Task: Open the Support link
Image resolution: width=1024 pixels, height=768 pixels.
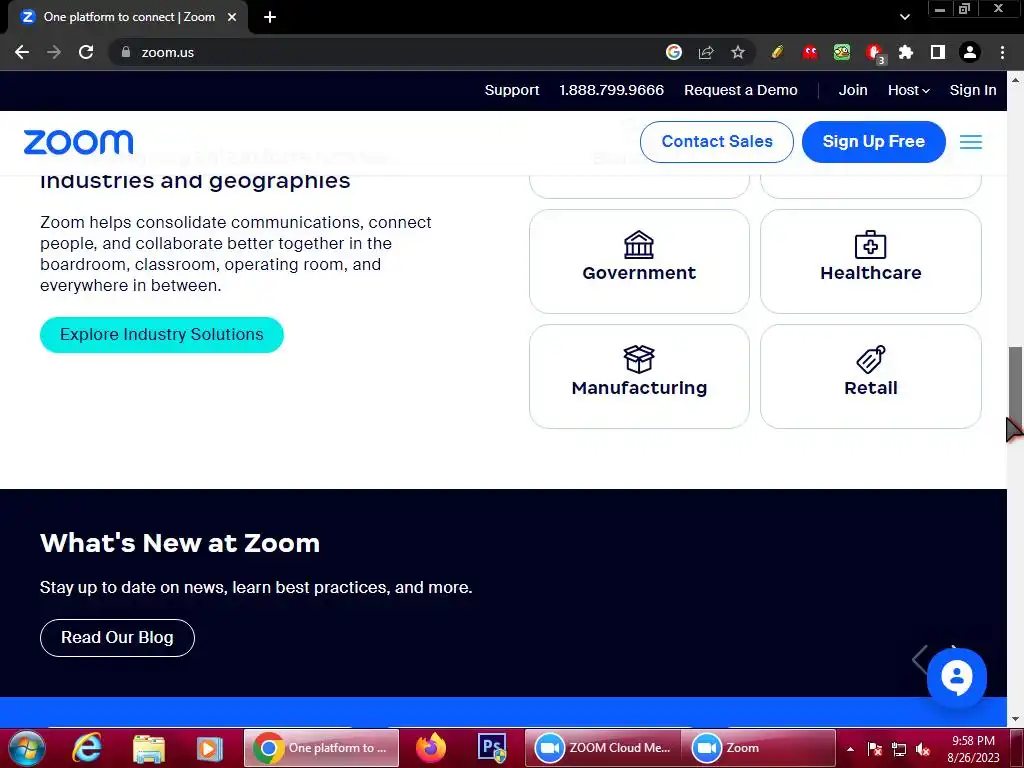Action: (x=512, y=90)
